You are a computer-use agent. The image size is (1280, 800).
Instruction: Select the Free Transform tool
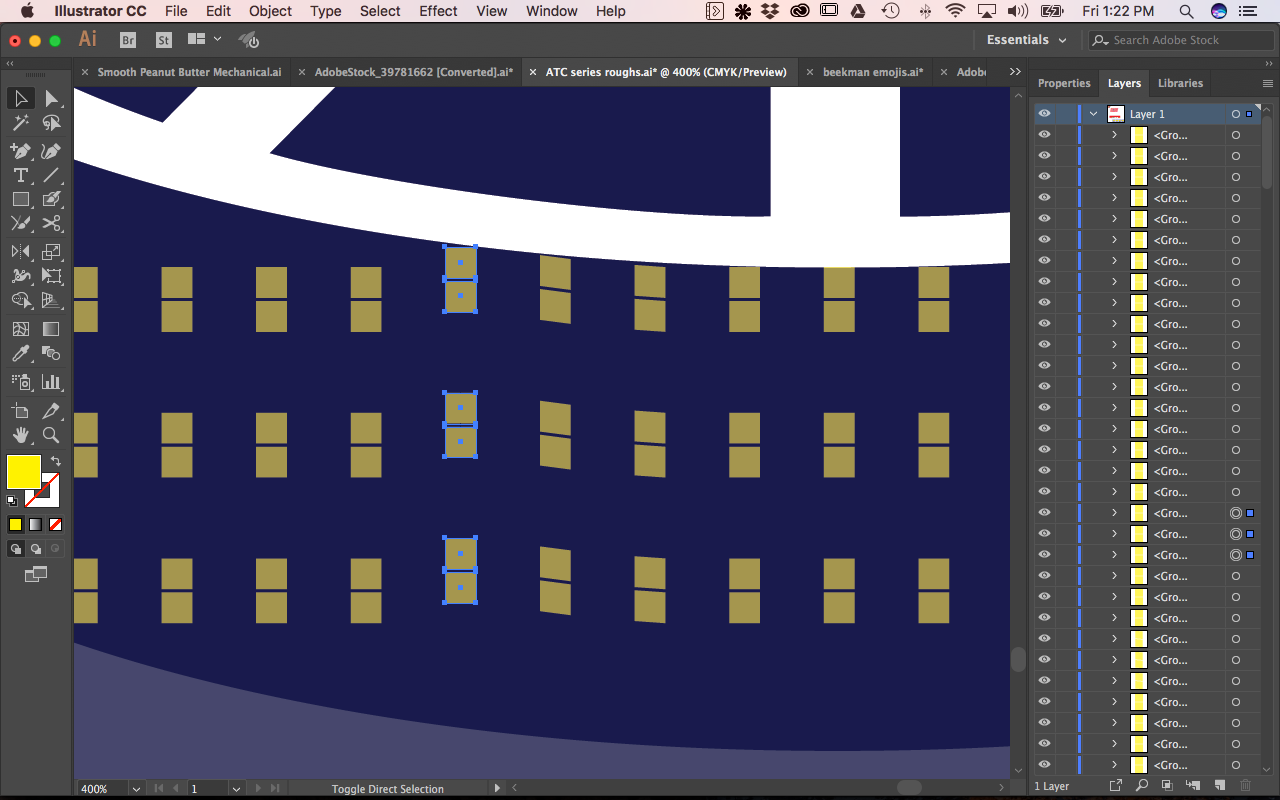[x=51, y=276]
